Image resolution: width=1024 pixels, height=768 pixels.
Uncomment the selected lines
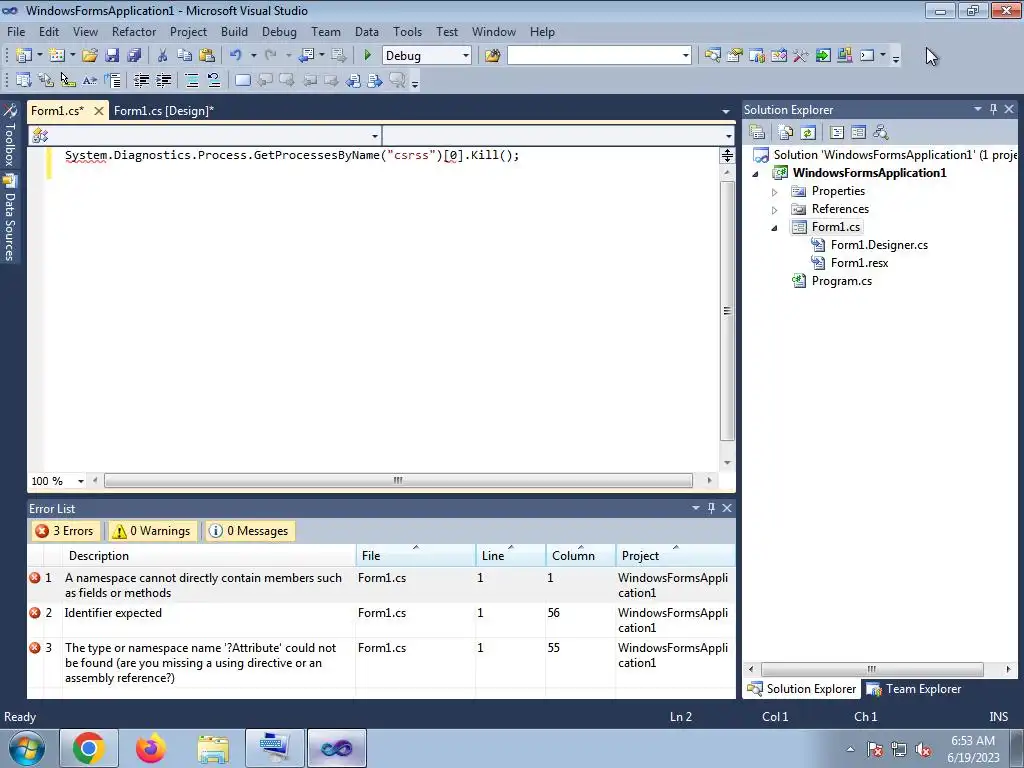pos(214,80)
